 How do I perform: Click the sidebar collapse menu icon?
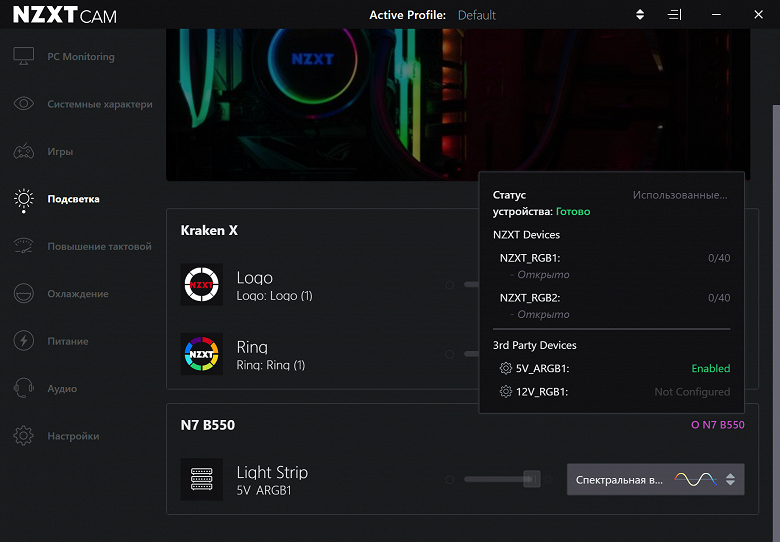click(x=675, y=15)
